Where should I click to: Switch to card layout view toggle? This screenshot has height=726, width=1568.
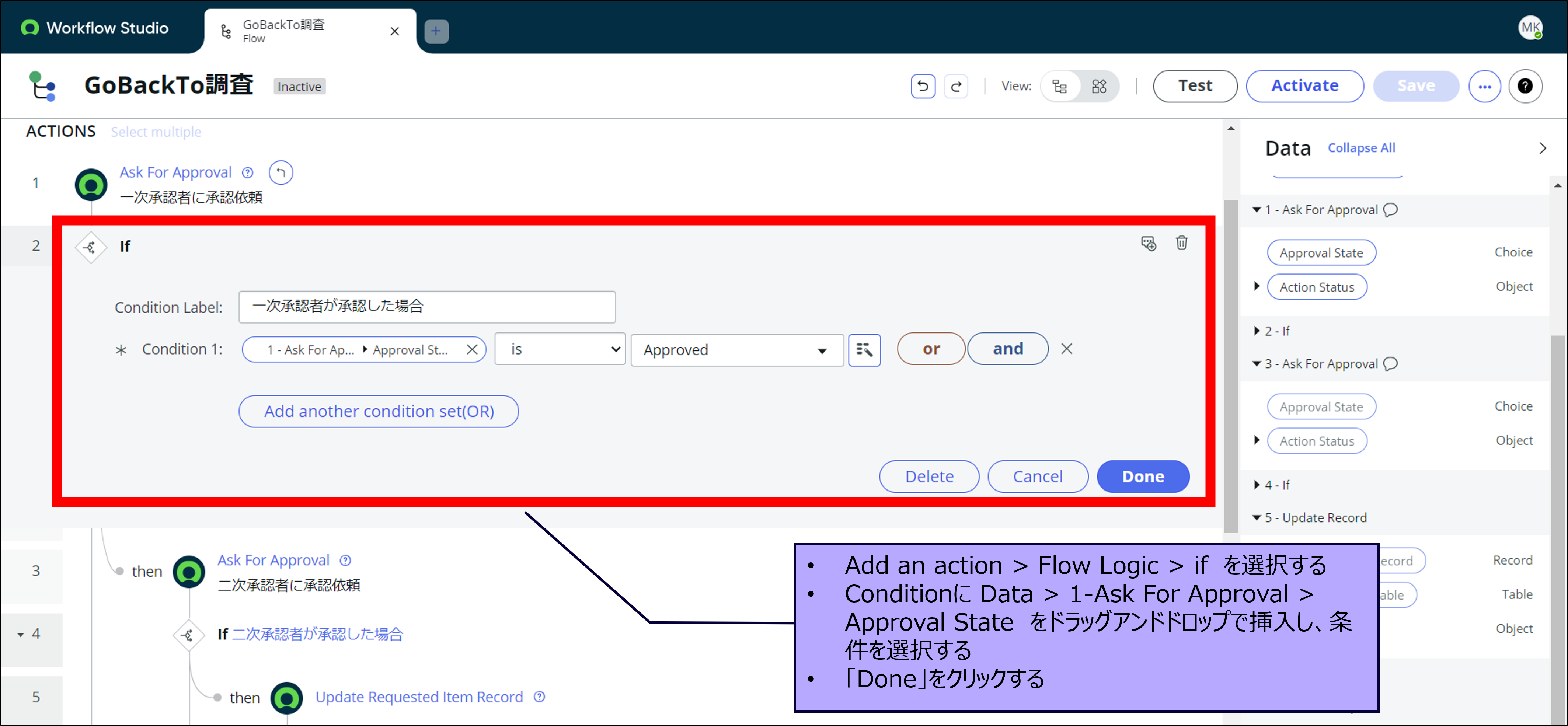[1099, 86]
